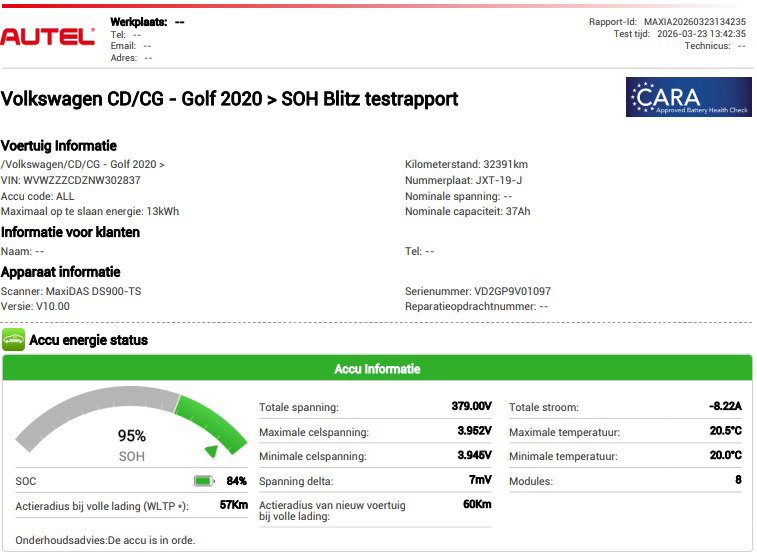Click the SOH gauge green pointer arrow

tap(212, 451)
